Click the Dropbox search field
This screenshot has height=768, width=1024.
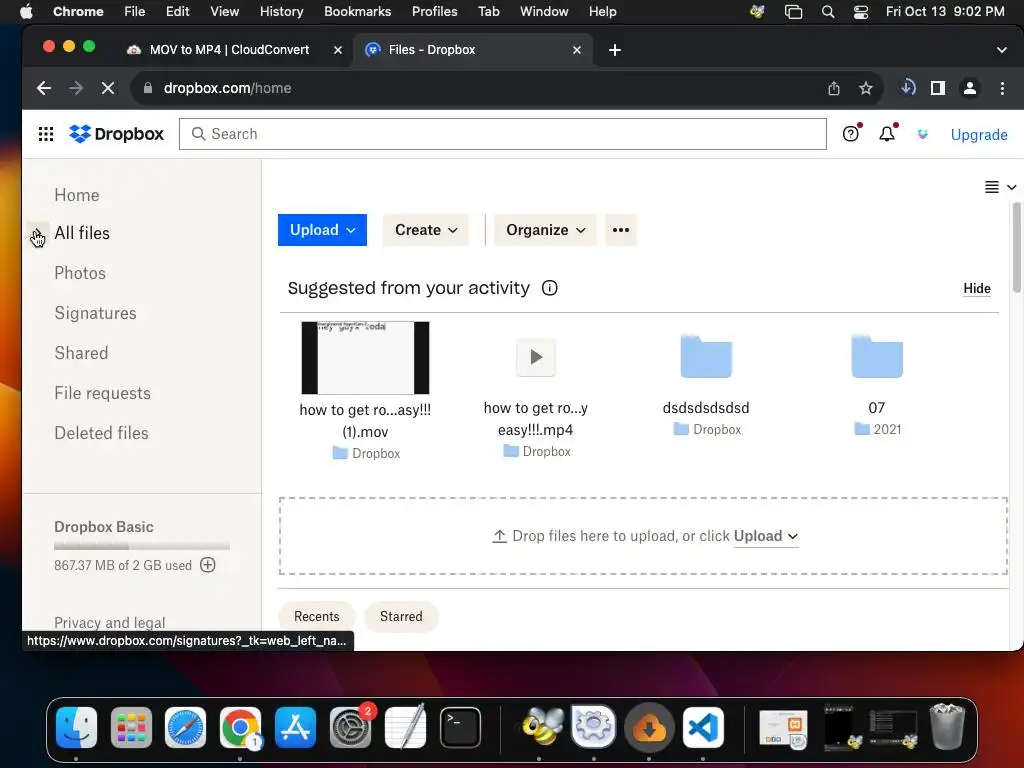(503, 134)
